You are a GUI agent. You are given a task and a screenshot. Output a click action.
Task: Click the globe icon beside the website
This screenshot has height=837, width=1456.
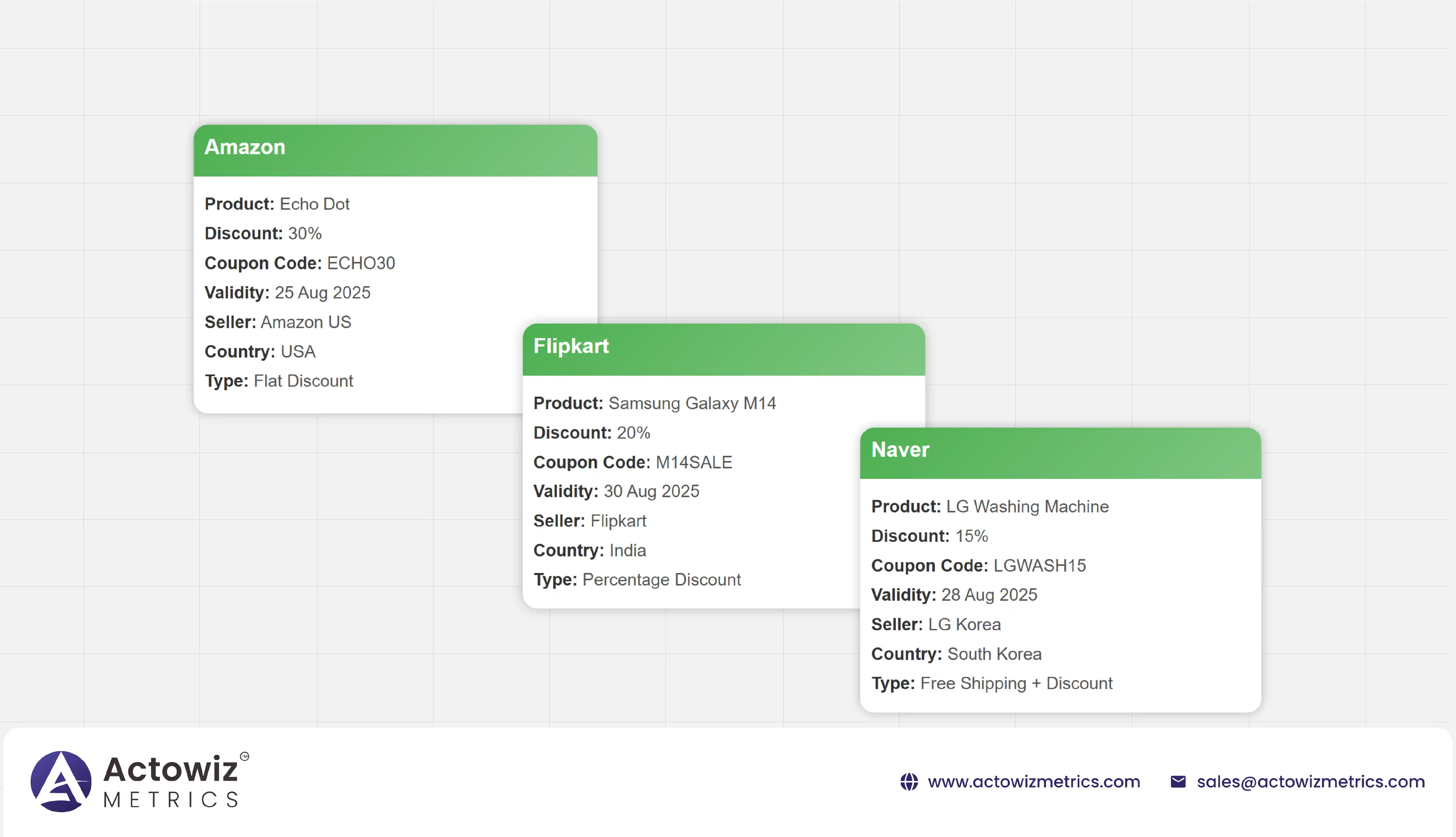click(x=909, y=782)
